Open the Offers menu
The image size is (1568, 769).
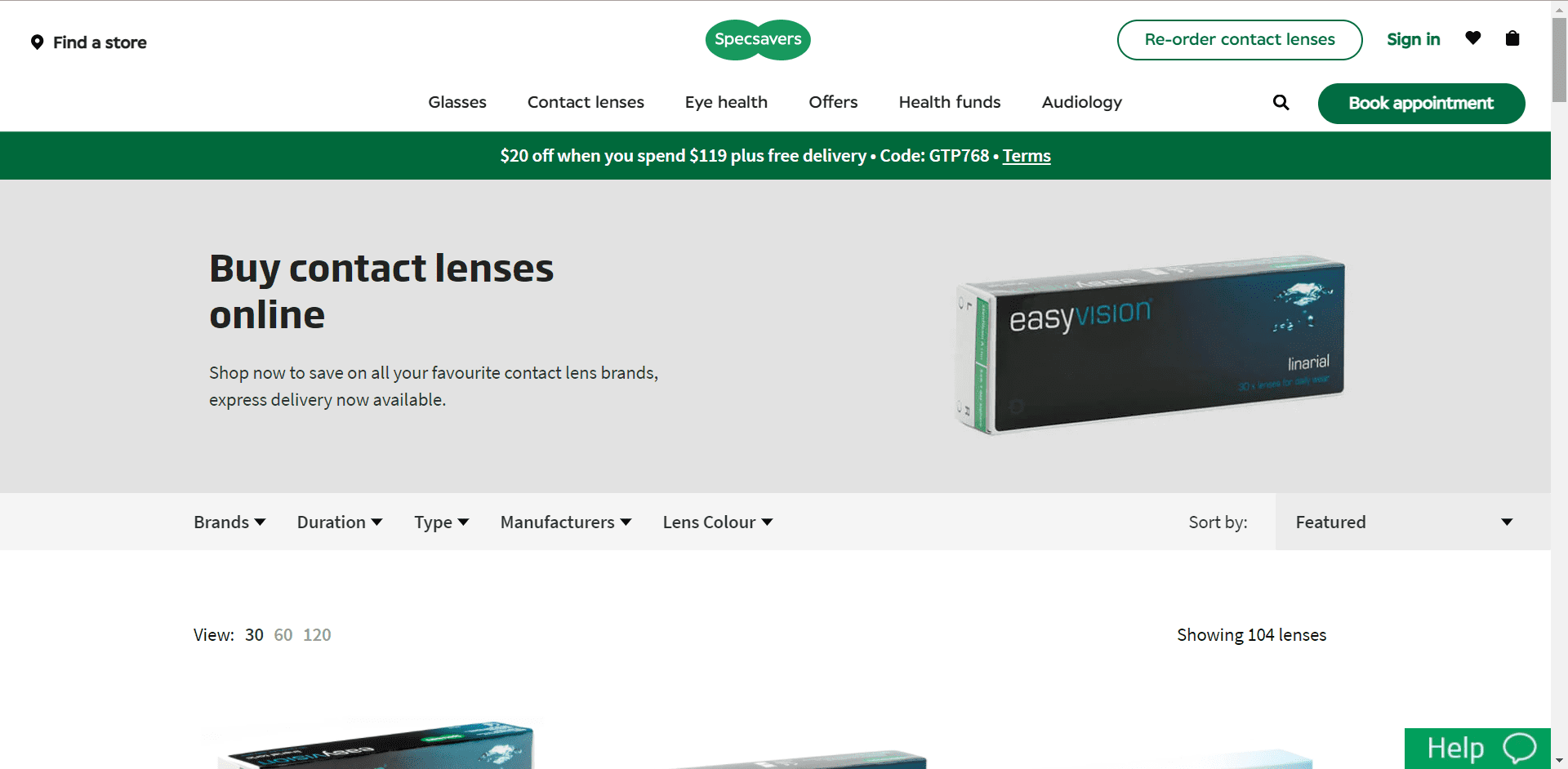[833, 102]
